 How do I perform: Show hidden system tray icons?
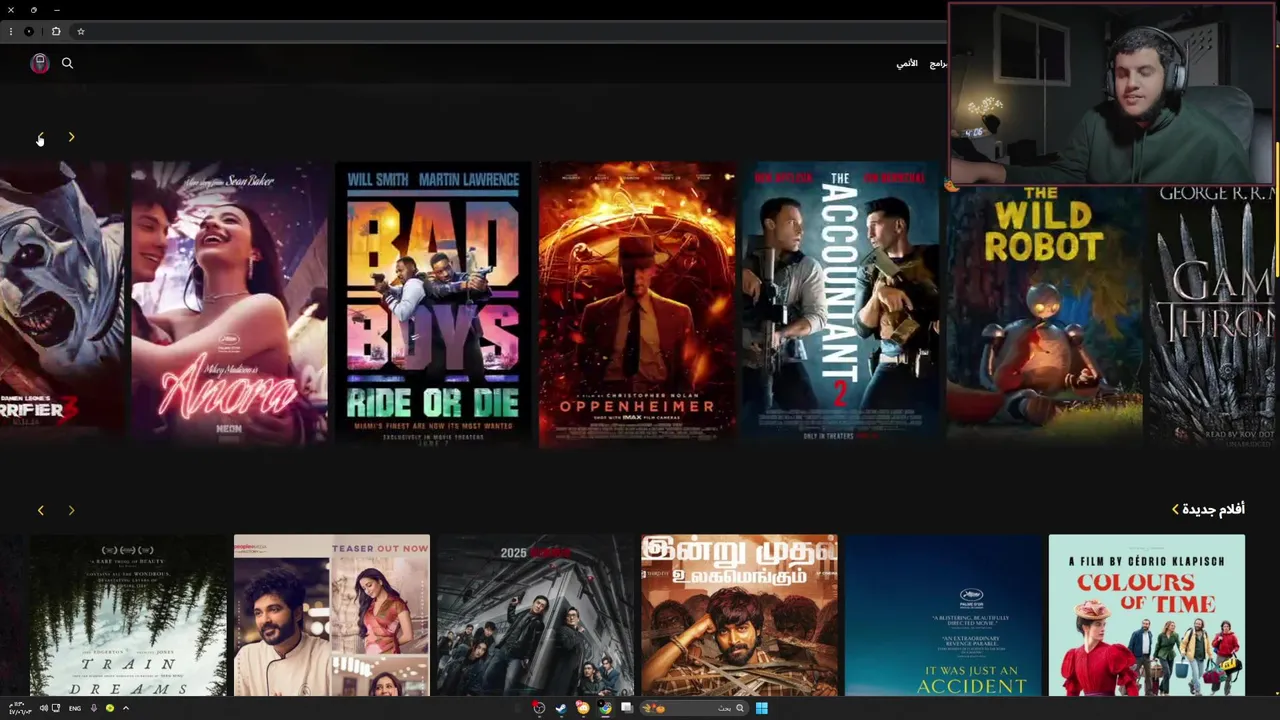tap(125, 708)
